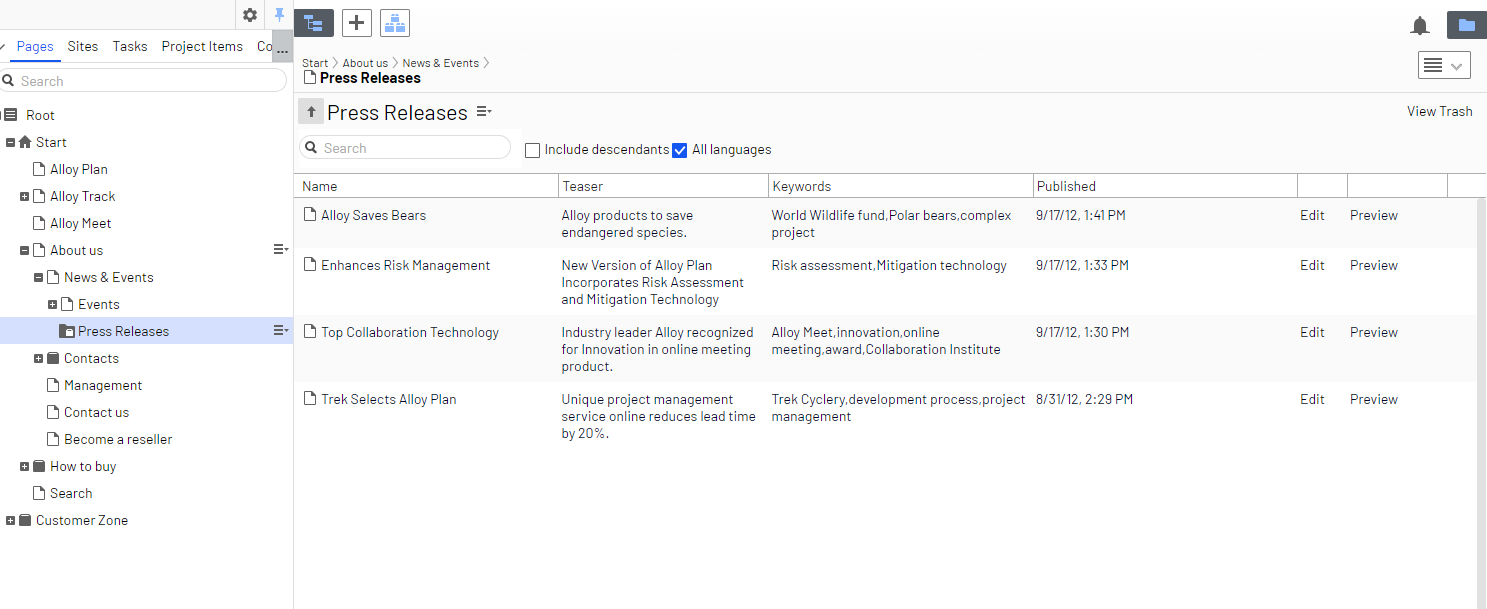Click View Trash link
The width and height of the screenshot is (1487, 609).
click(1440, 111)
